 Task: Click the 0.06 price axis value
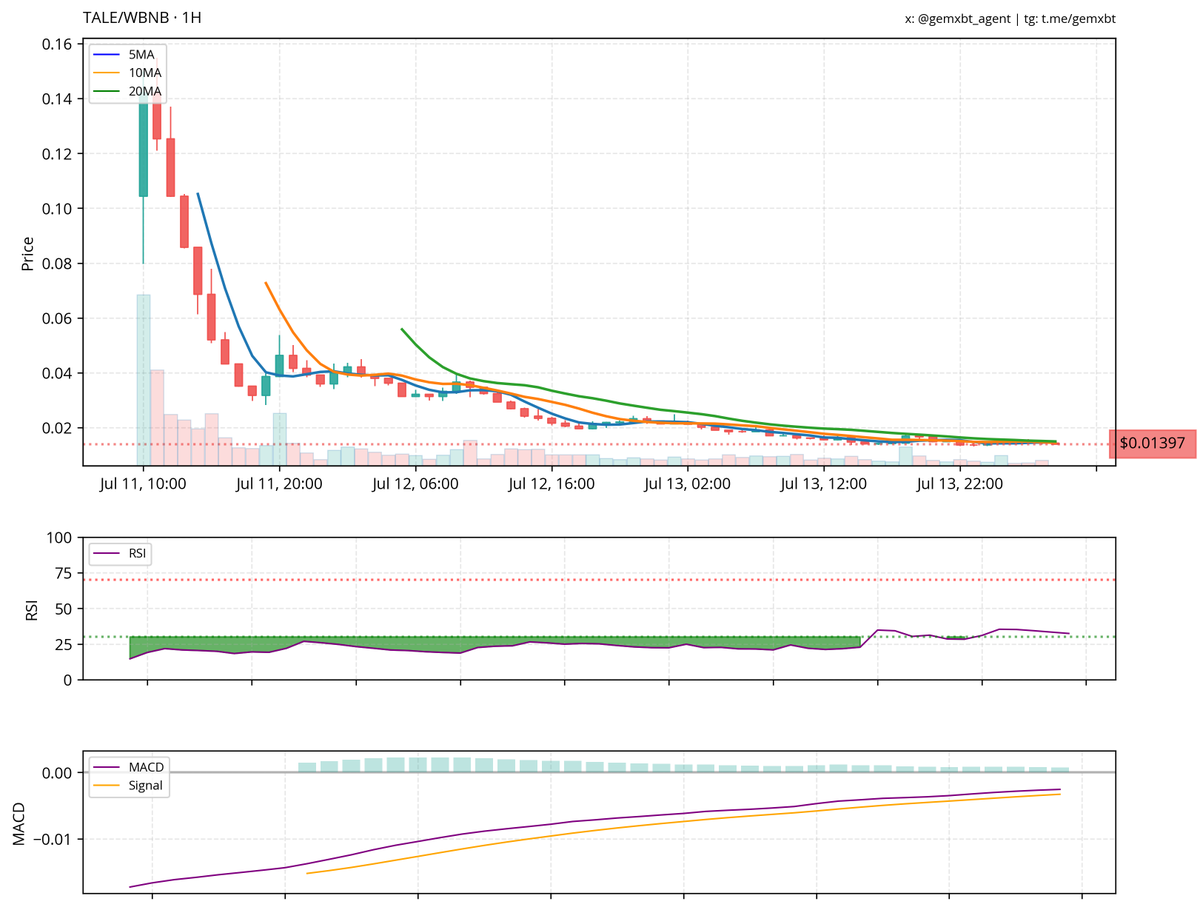[56, 319]
